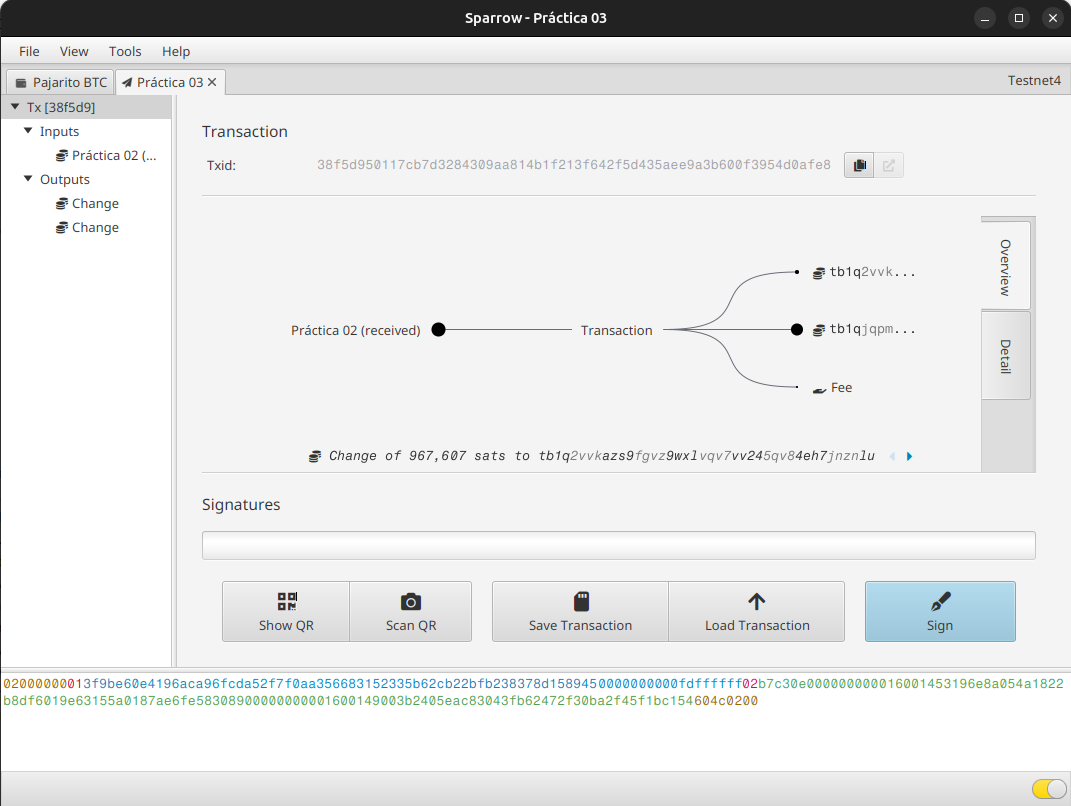This screenshot has width=1071, height=806.
Task: Click the Save Transaction button
Action: [x=581, y=611]
